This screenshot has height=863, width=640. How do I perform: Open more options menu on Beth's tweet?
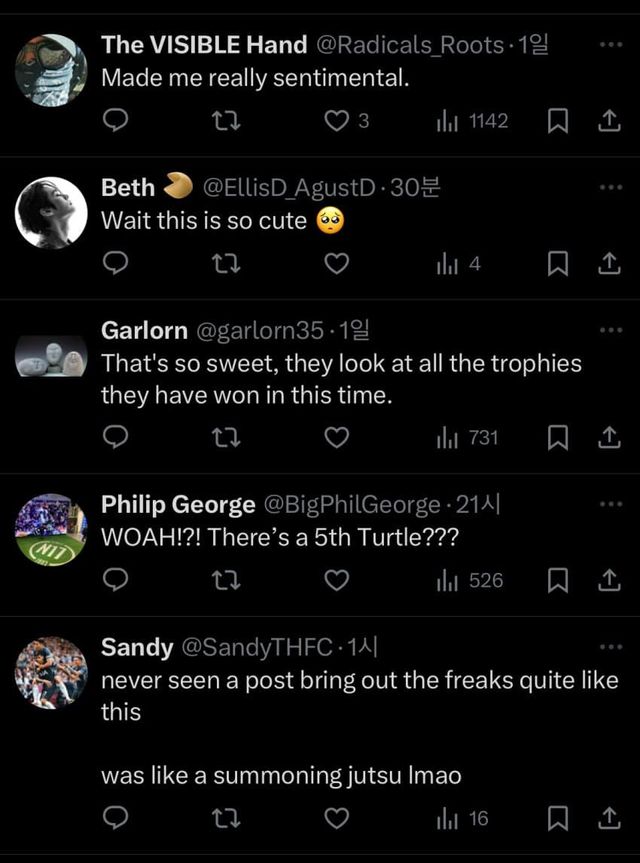click(x=609, y=187)
